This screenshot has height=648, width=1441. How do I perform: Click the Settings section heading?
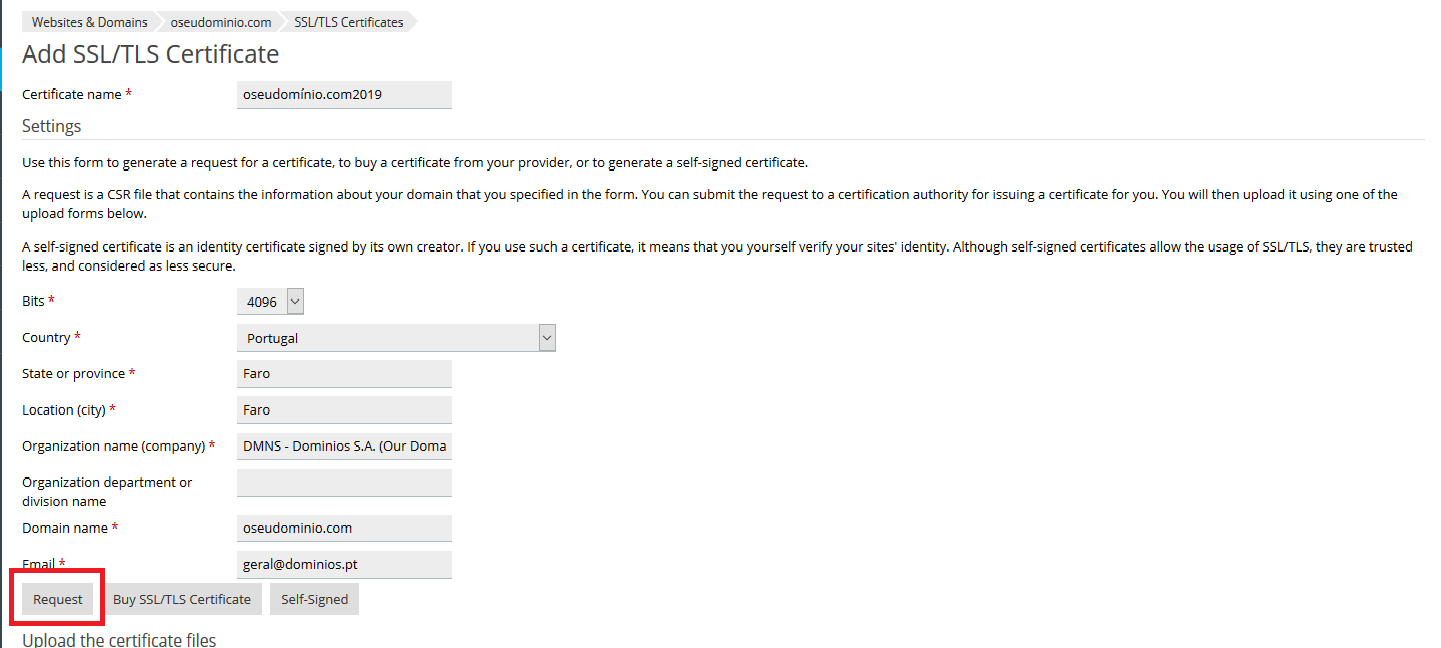point(51,126)
